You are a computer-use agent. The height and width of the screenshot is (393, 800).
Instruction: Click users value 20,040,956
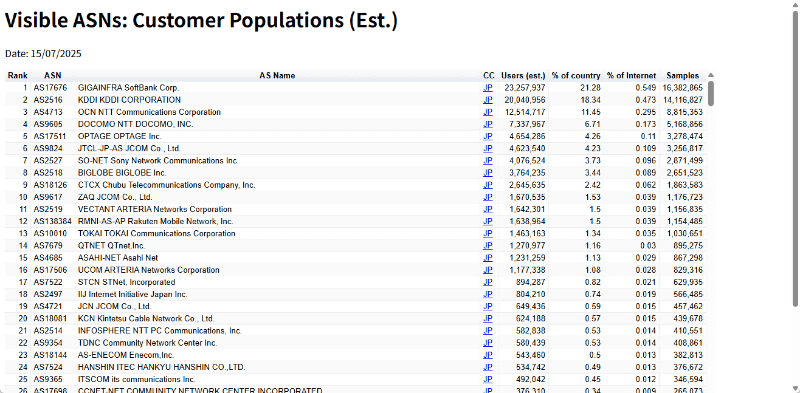pyautogui.click(x=525, y=100)
